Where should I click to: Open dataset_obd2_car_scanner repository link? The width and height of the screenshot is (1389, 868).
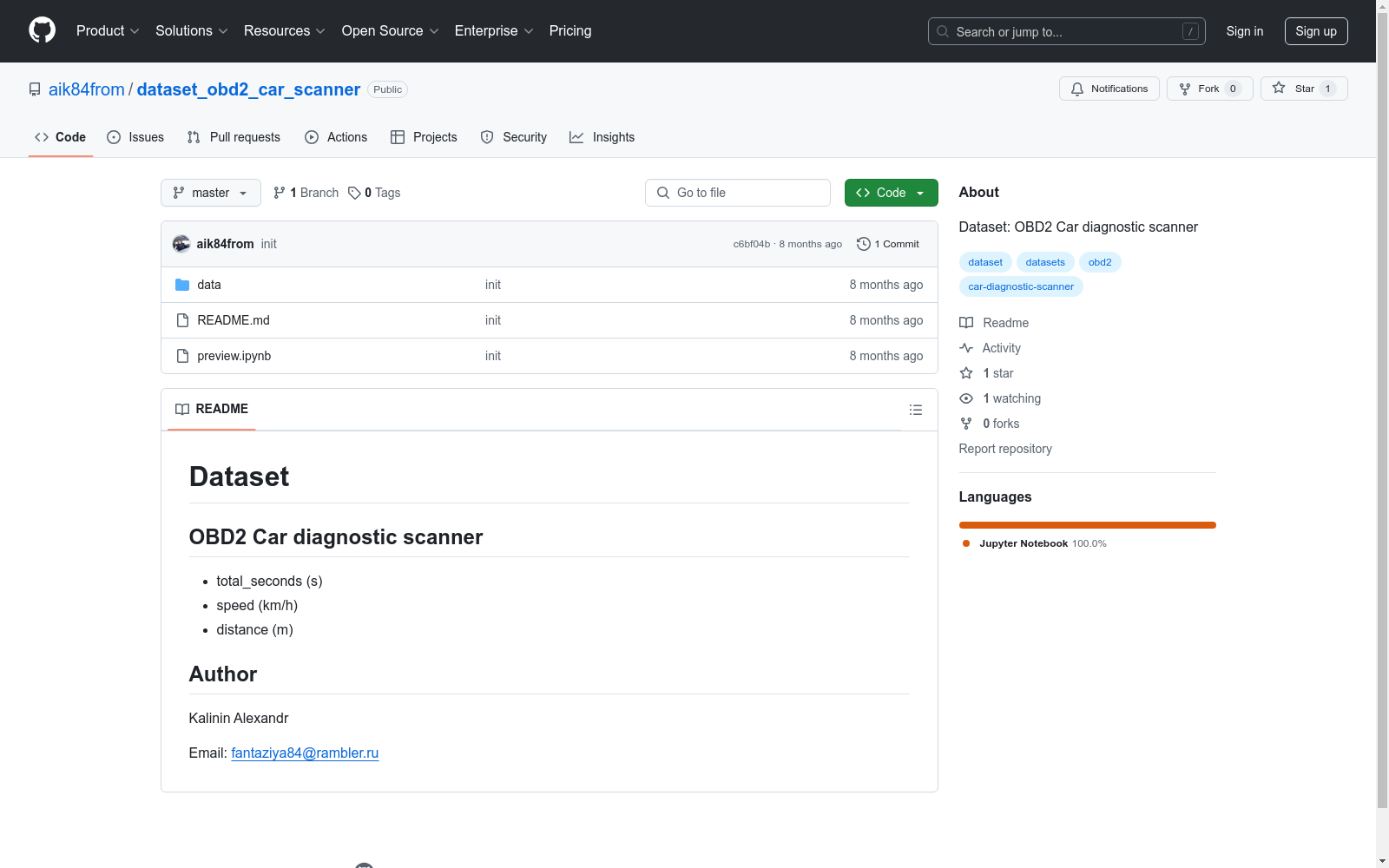point(248,89)
